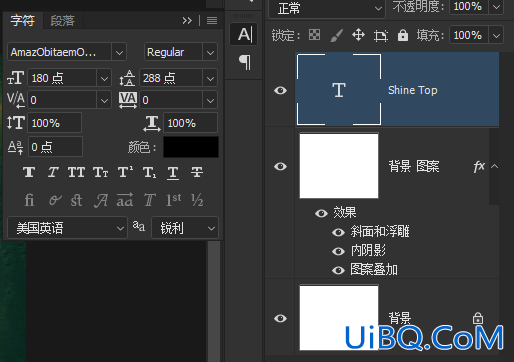Open the opacity slider dropdown arrow
The height and width of the screenshot is (362, 514).
click(x=496, y=7)
